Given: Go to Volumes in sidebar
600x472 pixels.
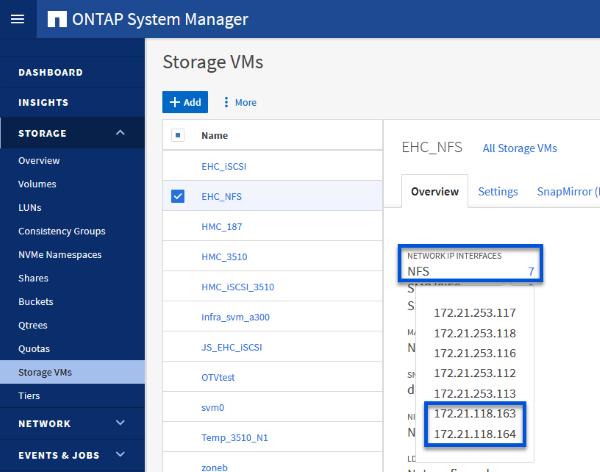Looking at the screenshot, I should click(x=37, y=184).
